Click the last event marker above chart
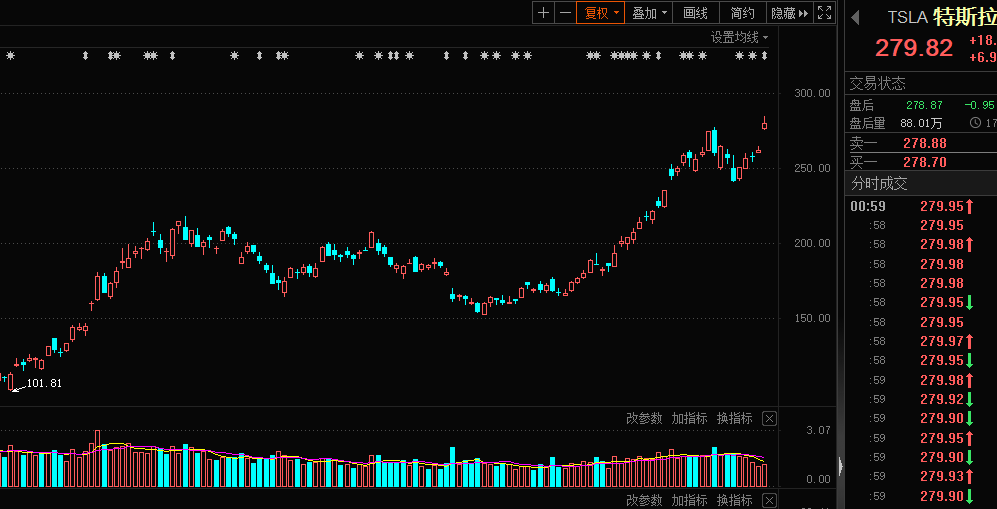The width and height of the screenshot is (997, 509). (x=764, y=56)
